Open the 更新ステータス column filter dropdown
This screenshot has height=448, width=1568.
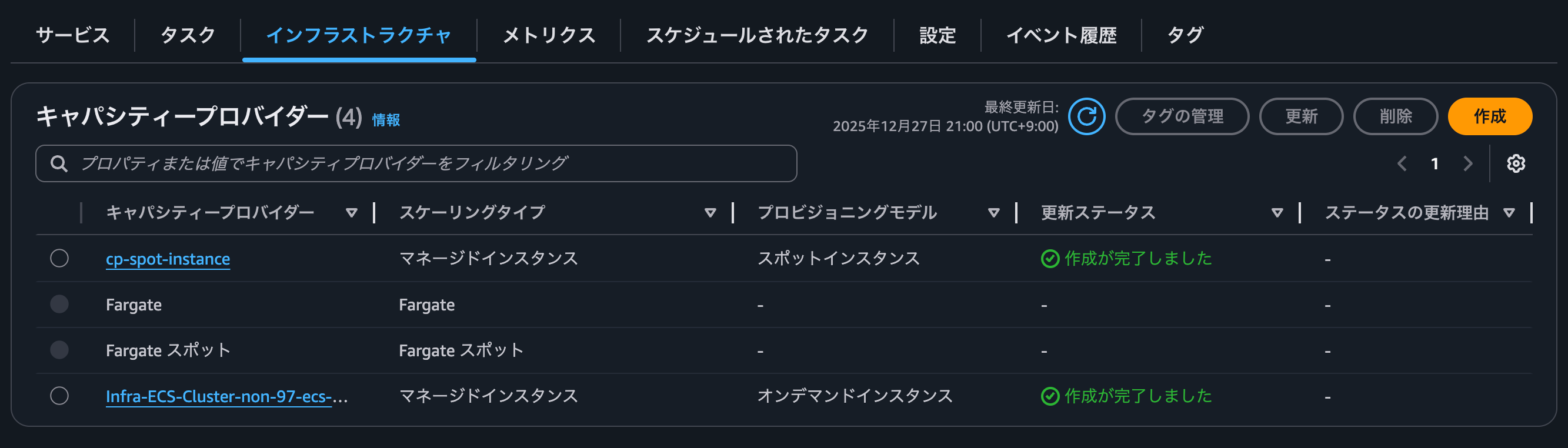(x=1276, y=212)
